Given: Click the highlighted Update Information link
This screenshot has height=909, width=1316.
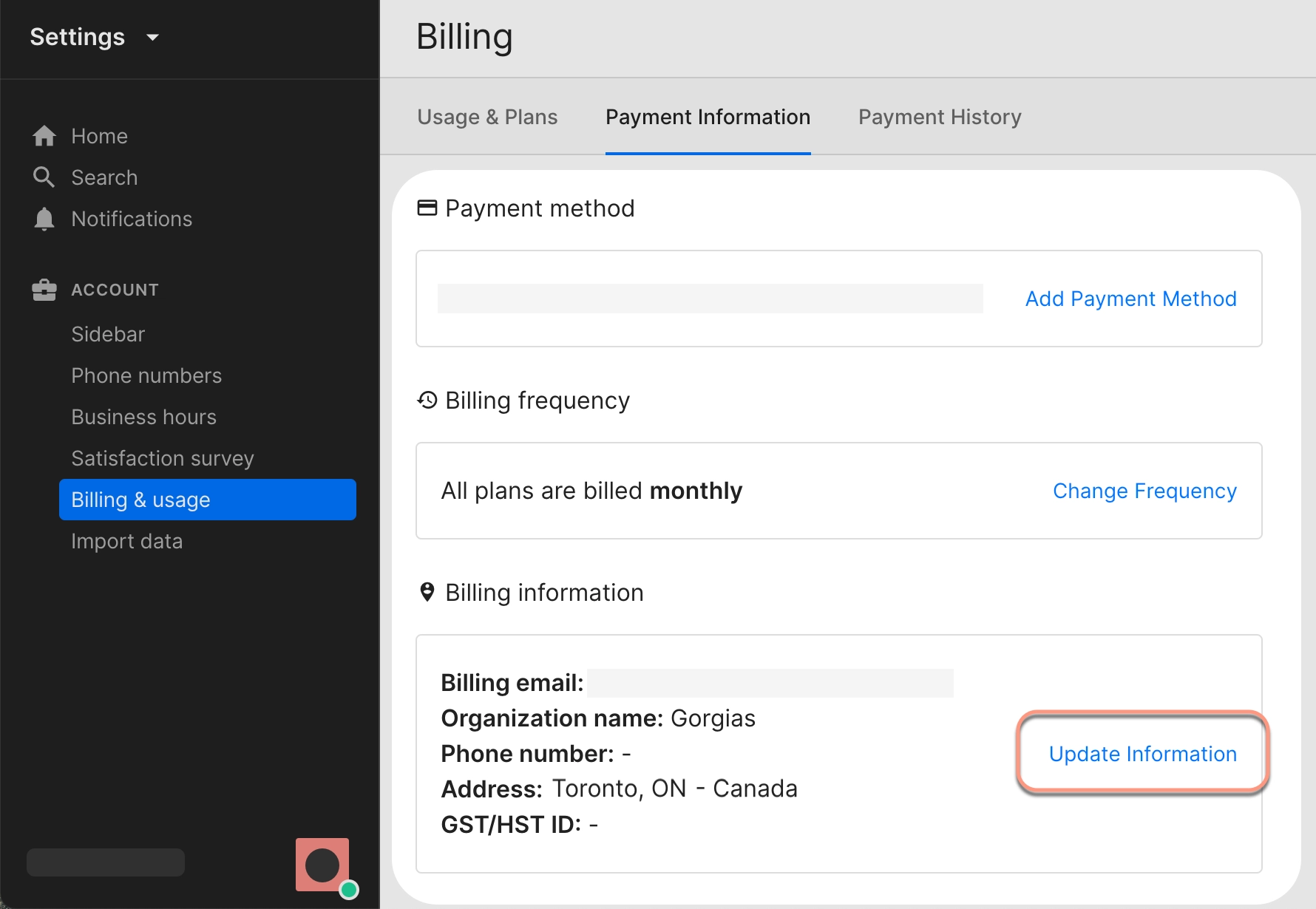Looking at the screenshot, I should pos(1142,754).
